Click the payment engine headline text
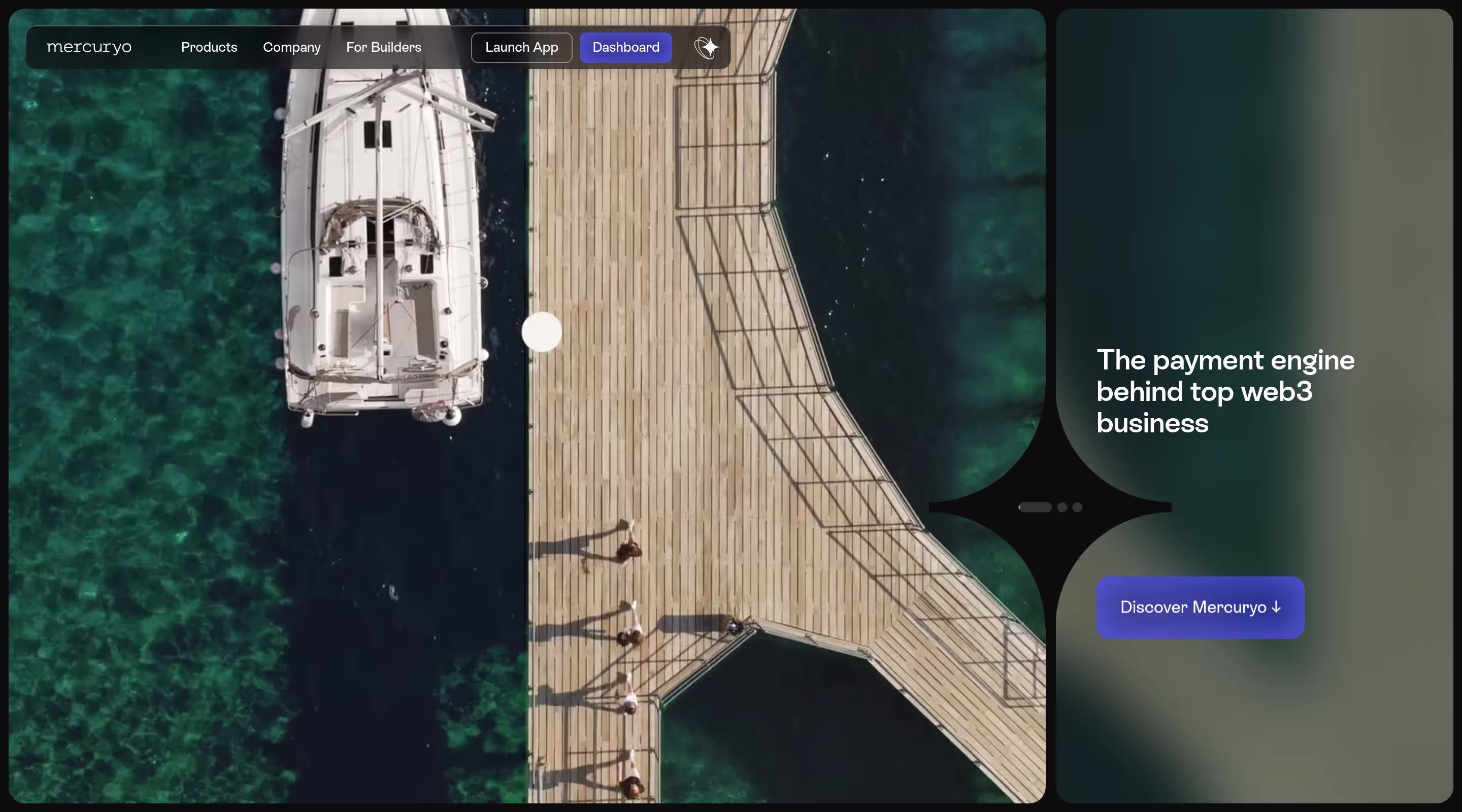This screenshot has width=1462, height=812. [x=1225, y=391]
